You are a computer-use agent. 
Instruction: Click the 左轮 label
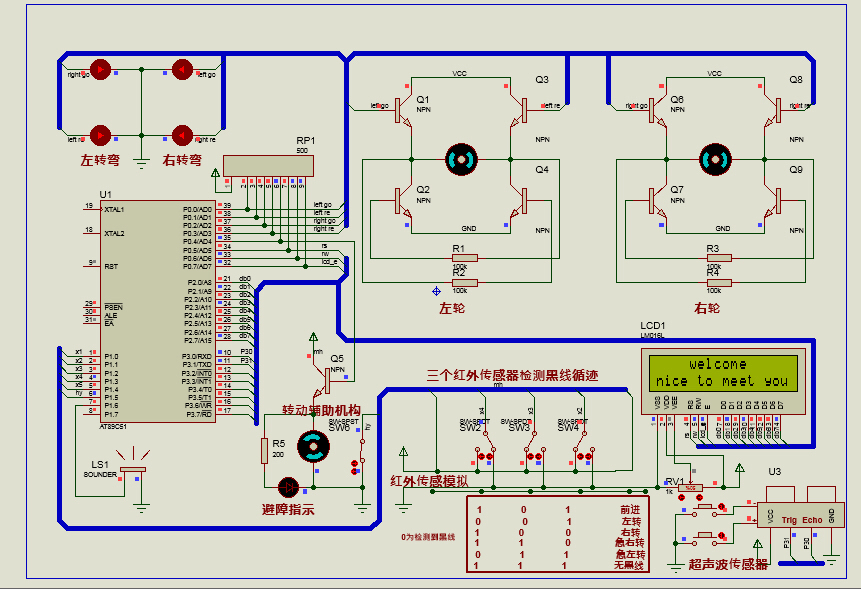[452, 308]
